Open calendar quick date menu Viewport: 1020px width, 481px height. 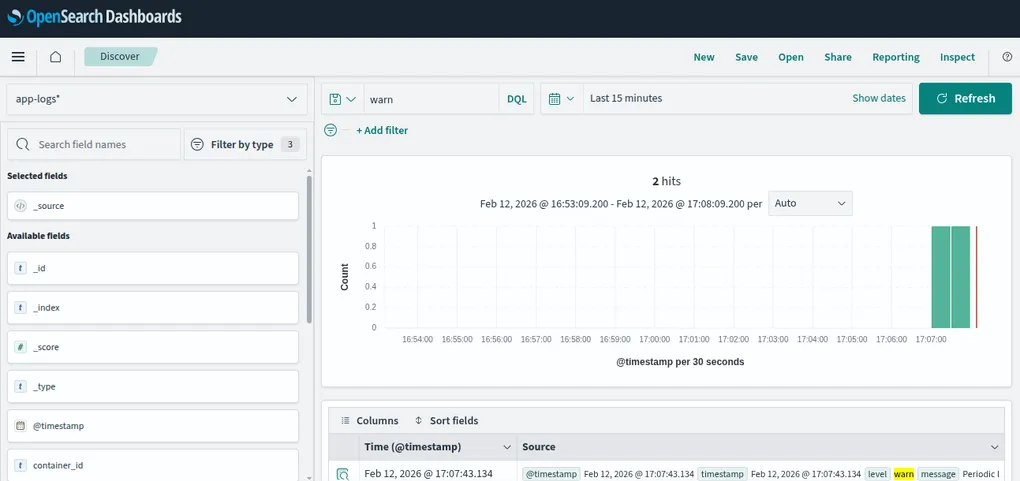561,99
